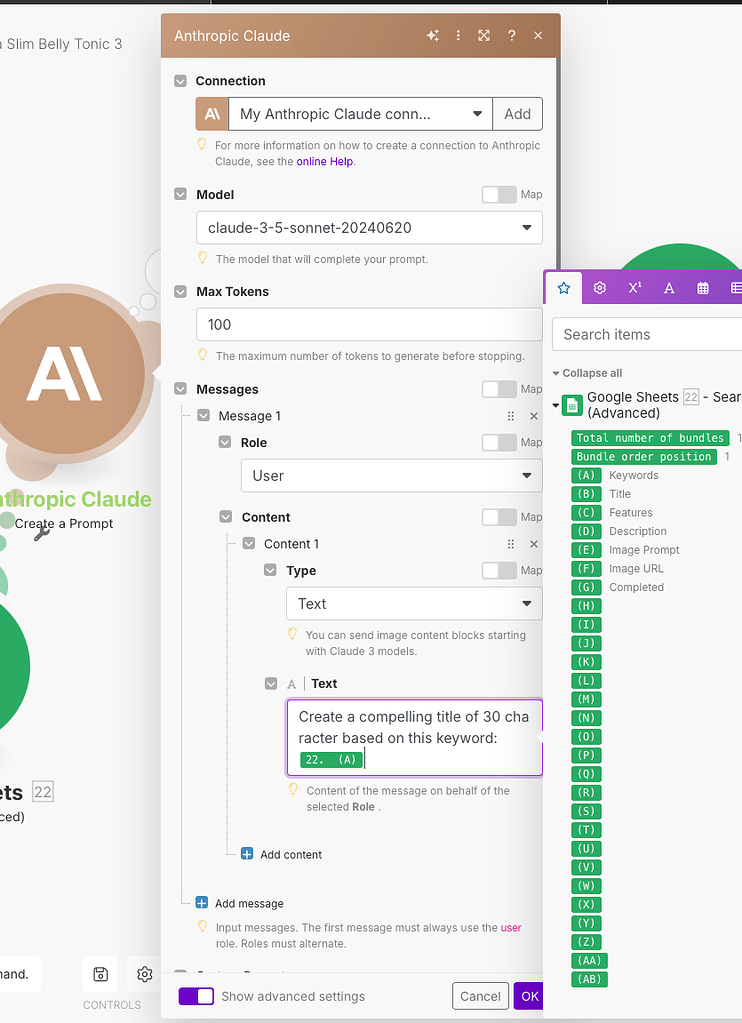Click Add content link

point(291,855)
